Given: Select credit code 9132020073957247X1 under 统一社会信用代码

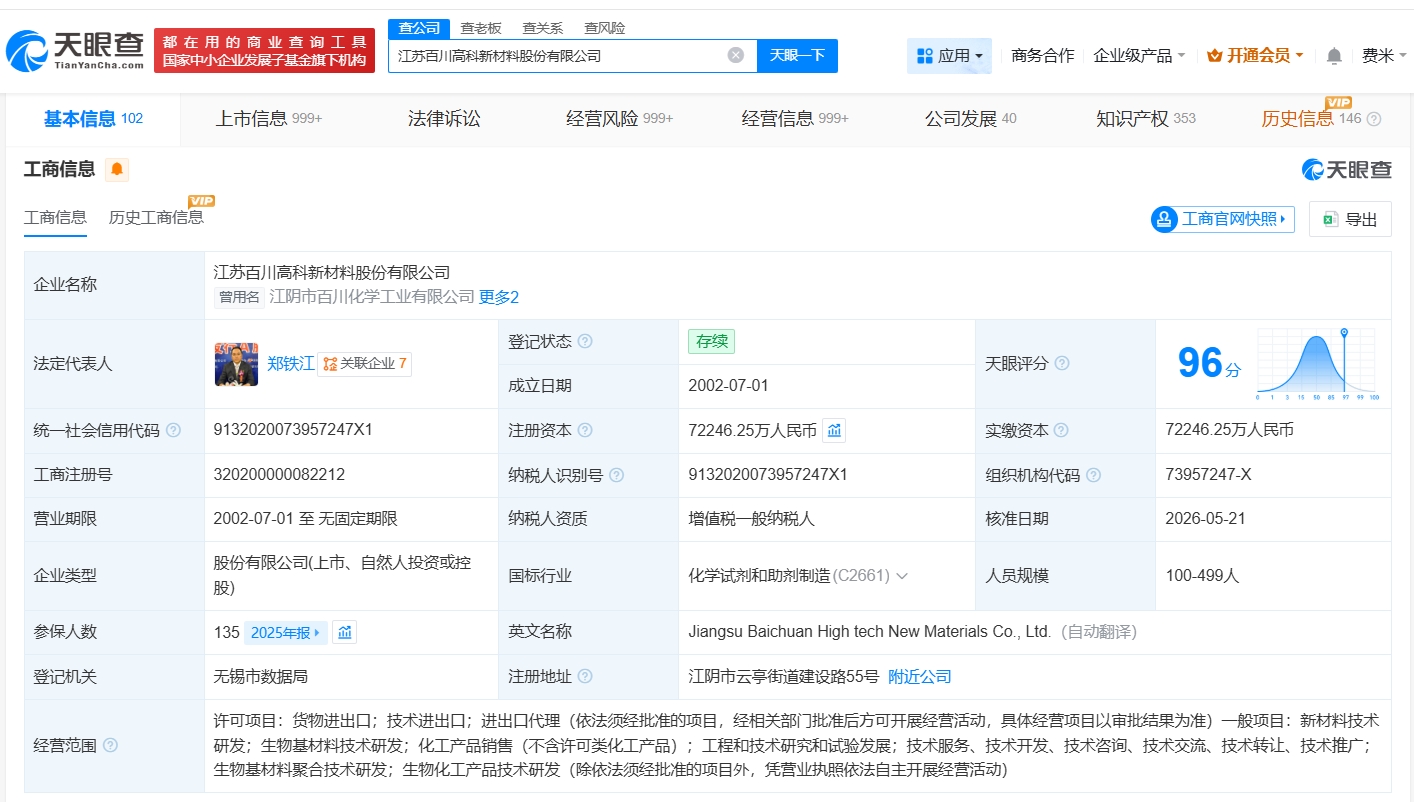Looking at the screenshot, I should point(293,430).
